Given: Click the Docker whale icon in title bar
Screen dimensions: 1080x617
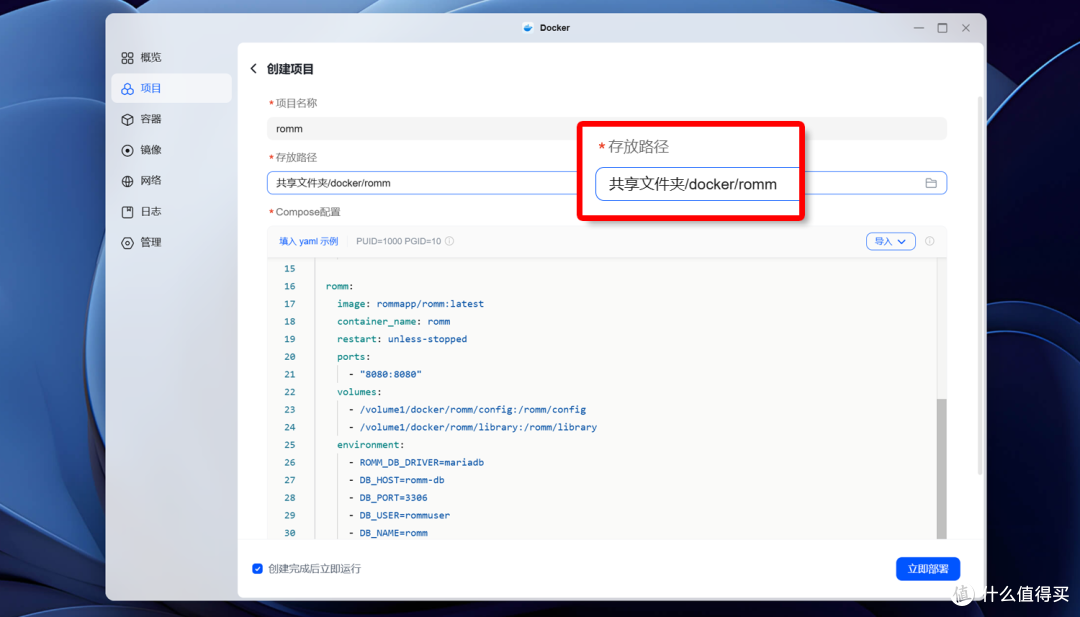Looking at the screenshot, I should coord(528,28).
